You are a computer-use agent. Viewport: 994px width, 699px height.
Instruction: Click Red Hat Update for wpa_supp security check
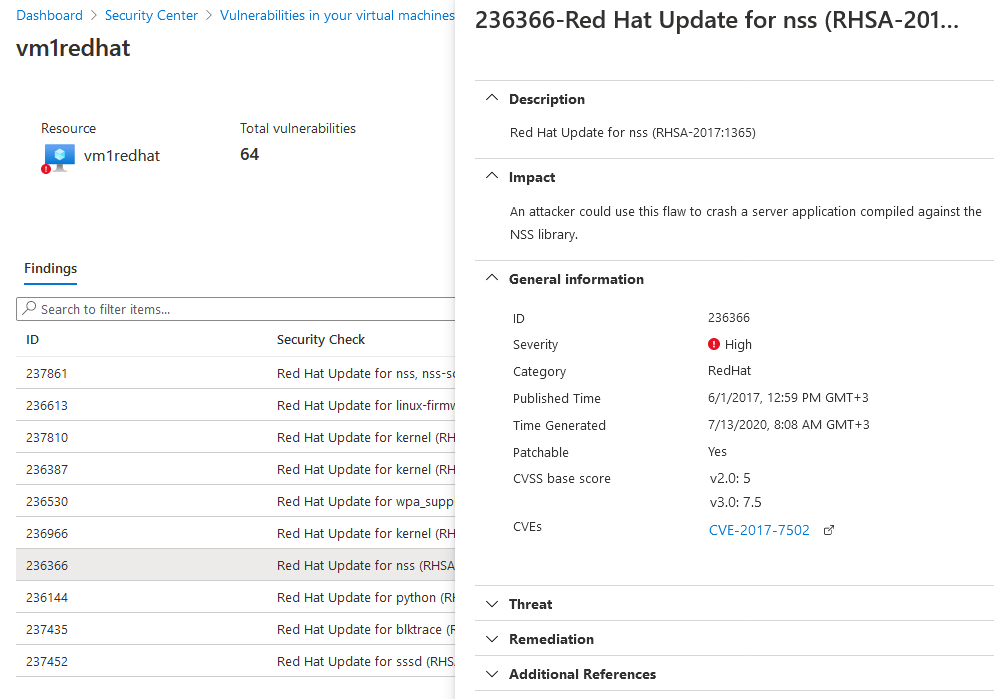366,501
